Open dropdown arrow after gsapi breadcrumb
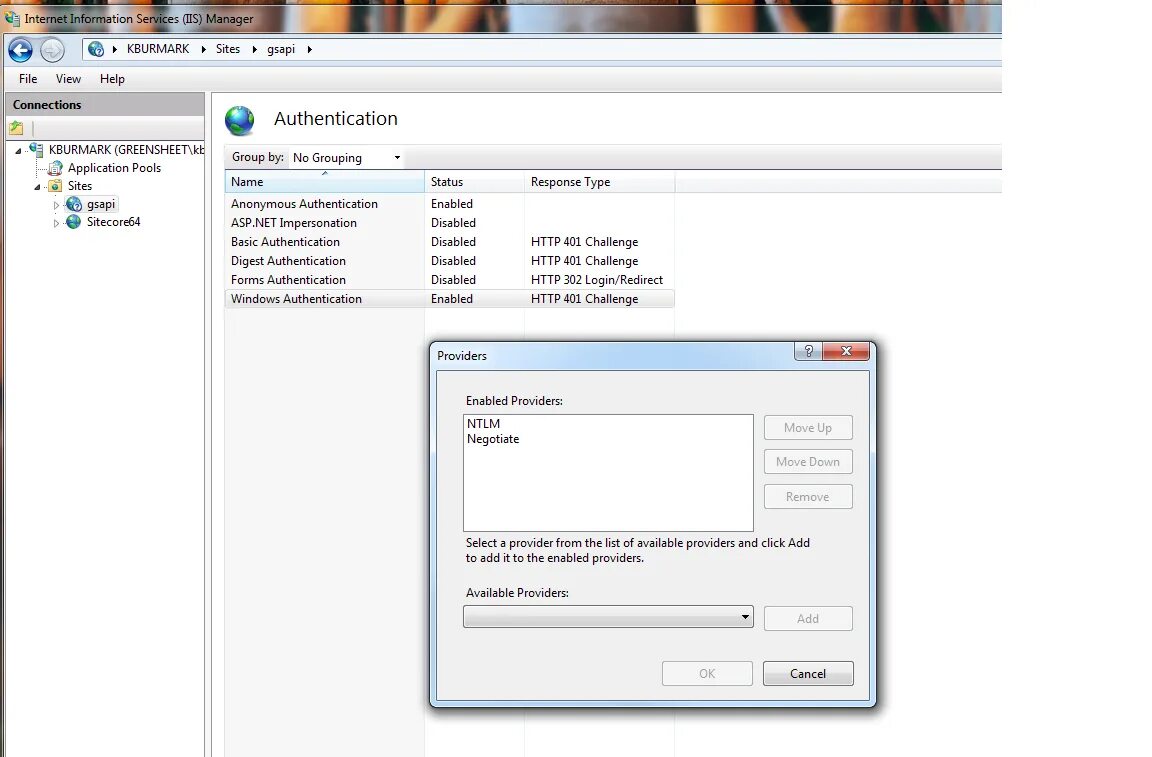Viewport: 1152px width, 757px height. click(309, 49)
